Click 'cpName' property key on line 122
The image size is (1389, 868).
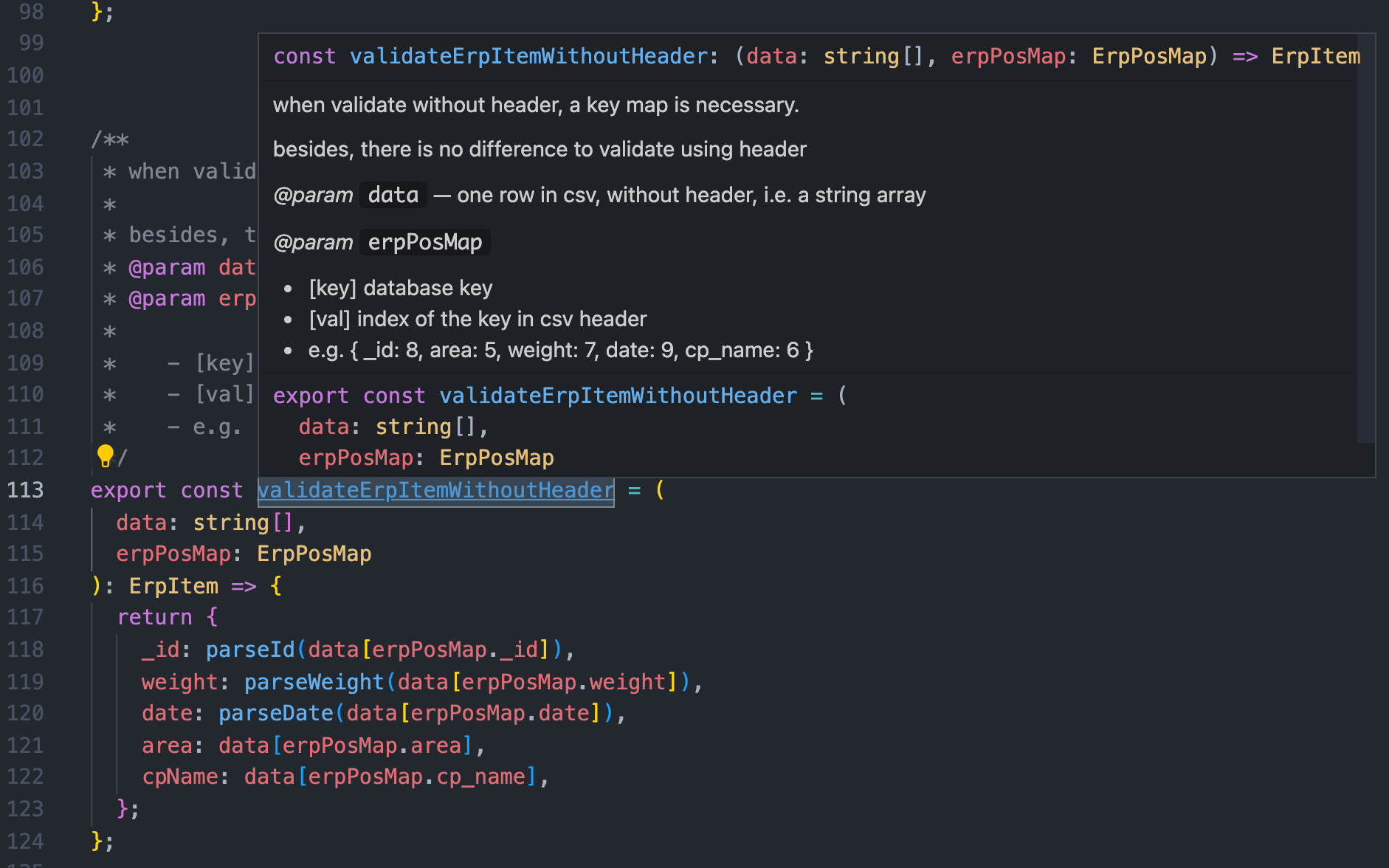tap(180, 776)
